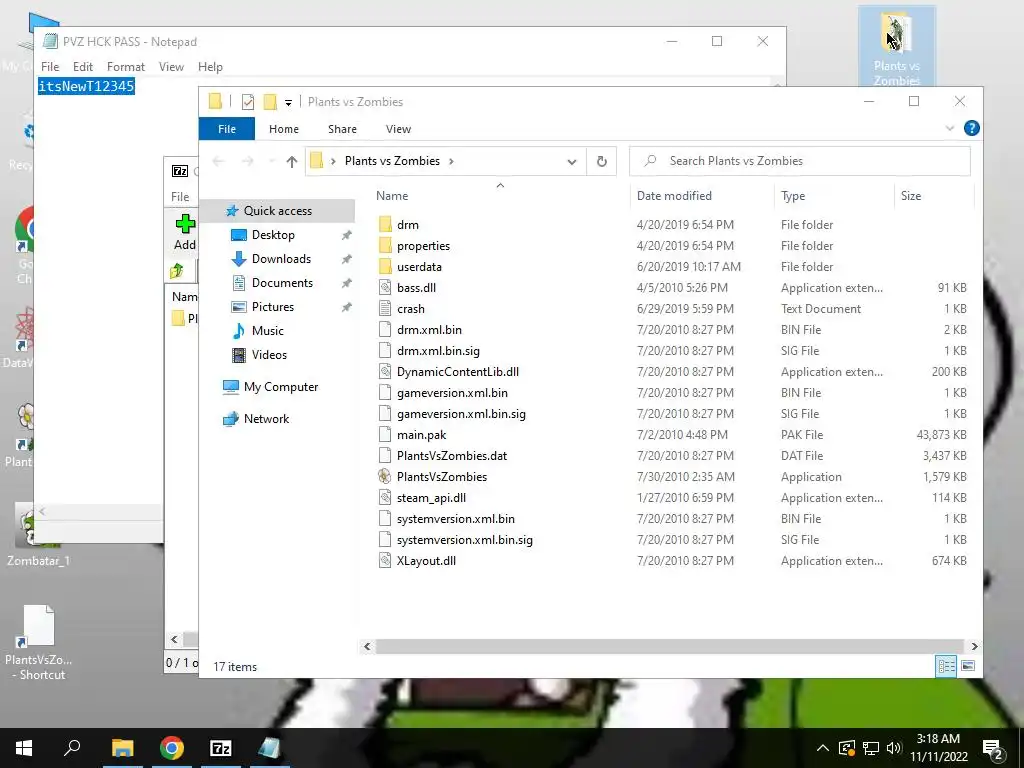Select Zombatar_1 desktop icon
1024x768 pixels.
[x=38, y=534]
